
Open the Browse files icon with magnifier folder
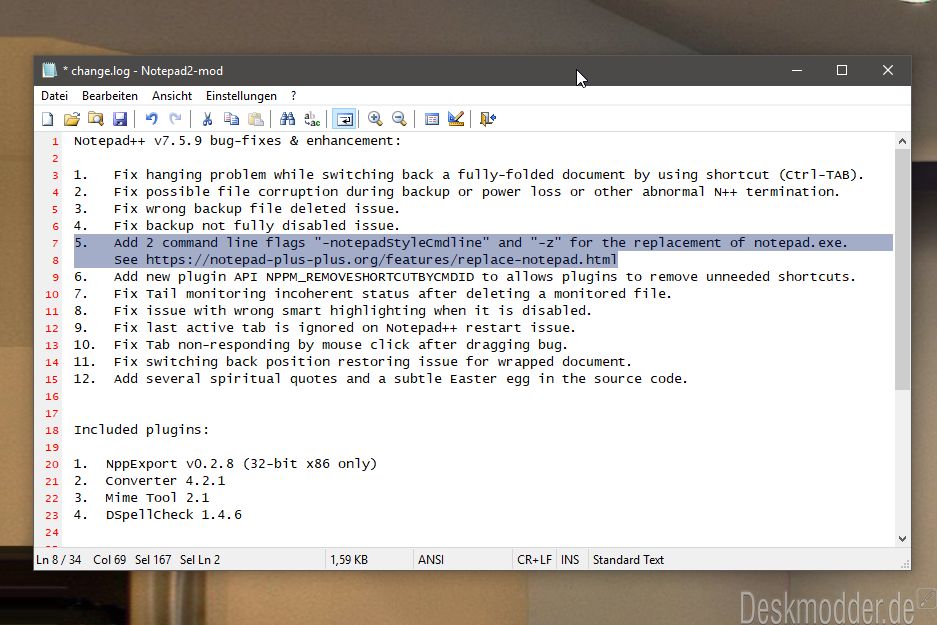[x=96, y=119]
